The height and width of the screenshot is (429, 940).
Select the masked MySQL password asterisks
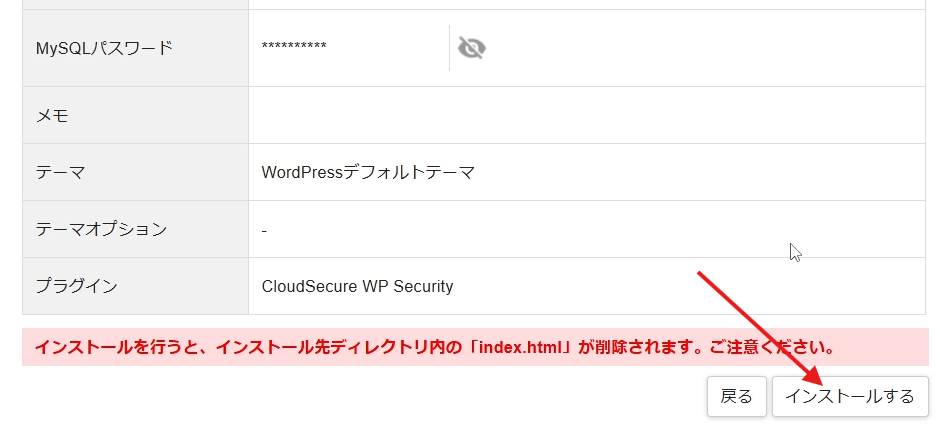294,47
